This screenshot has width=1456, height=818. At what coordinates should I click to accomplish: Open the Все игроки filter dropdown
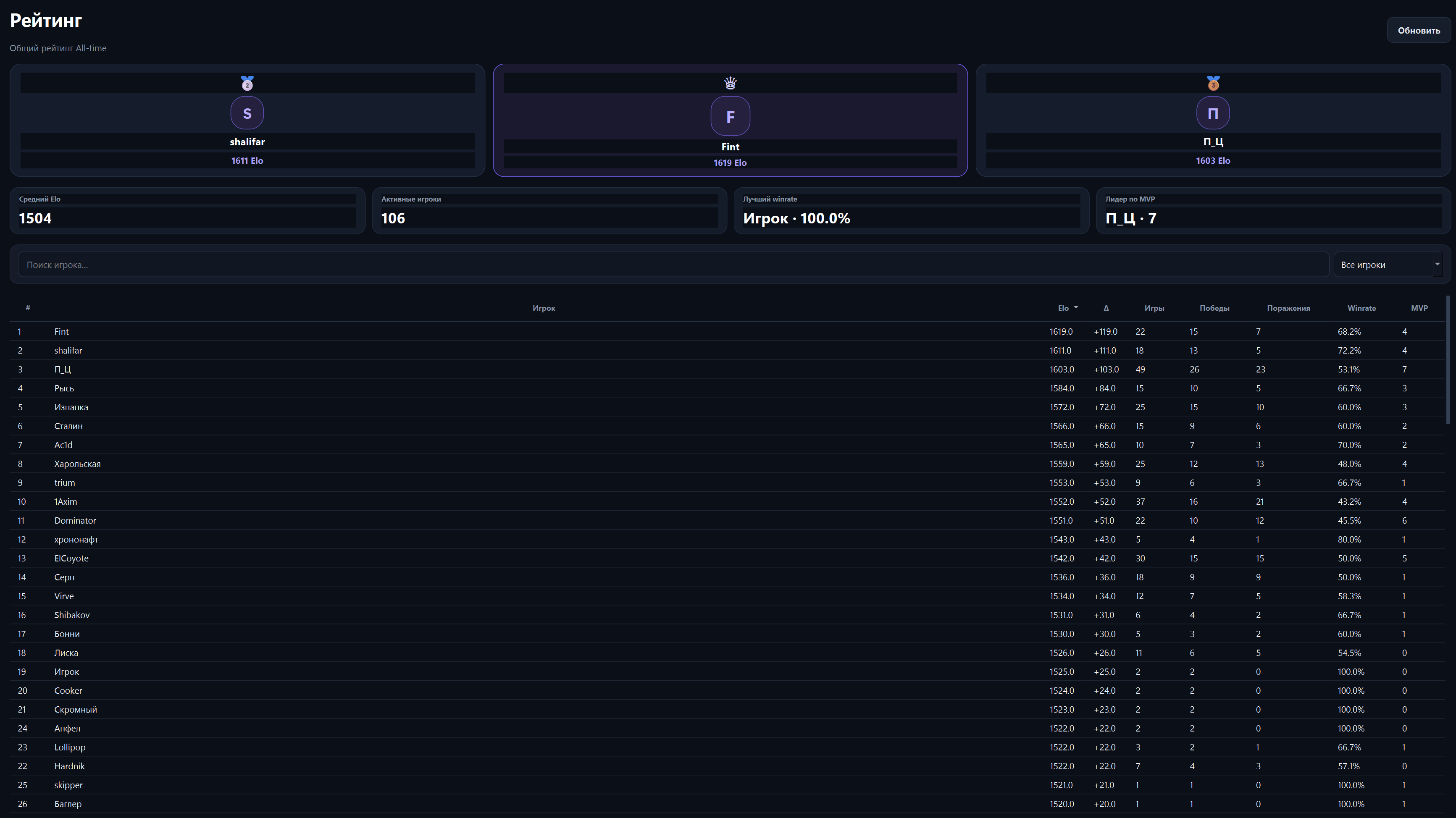point(1389,265)
